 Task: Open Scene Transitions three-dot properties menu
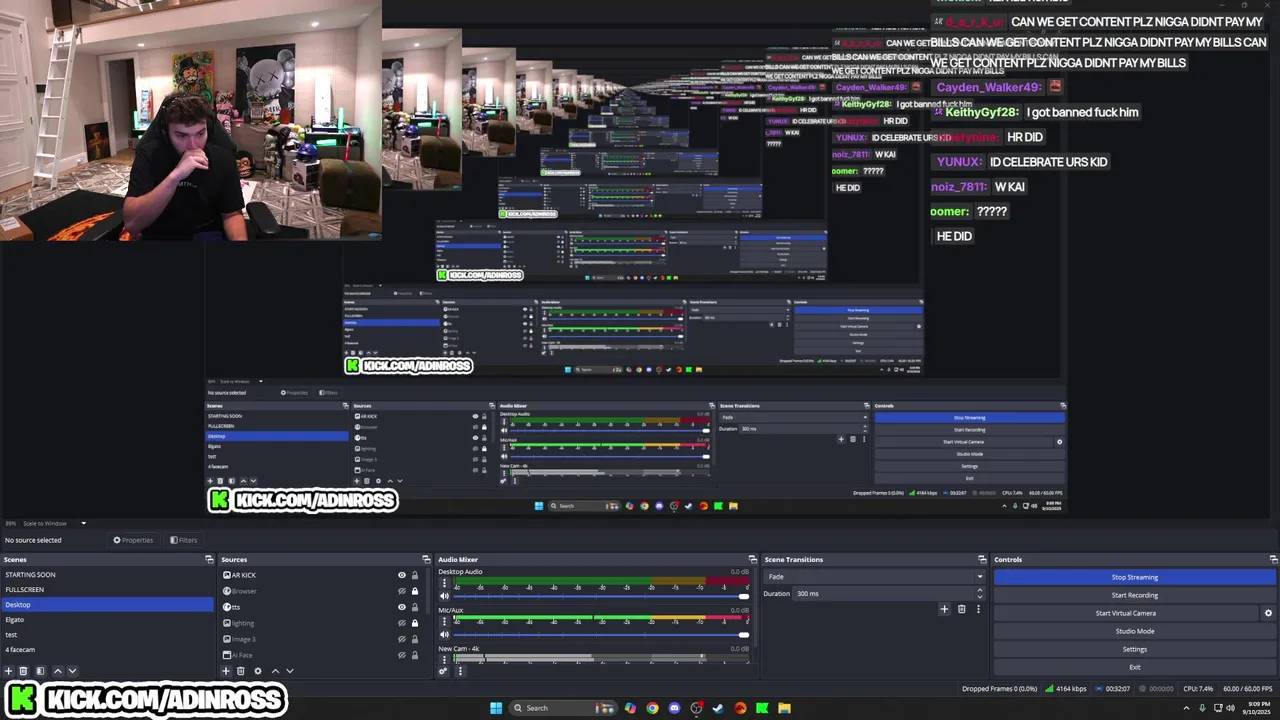pos(978,609)
